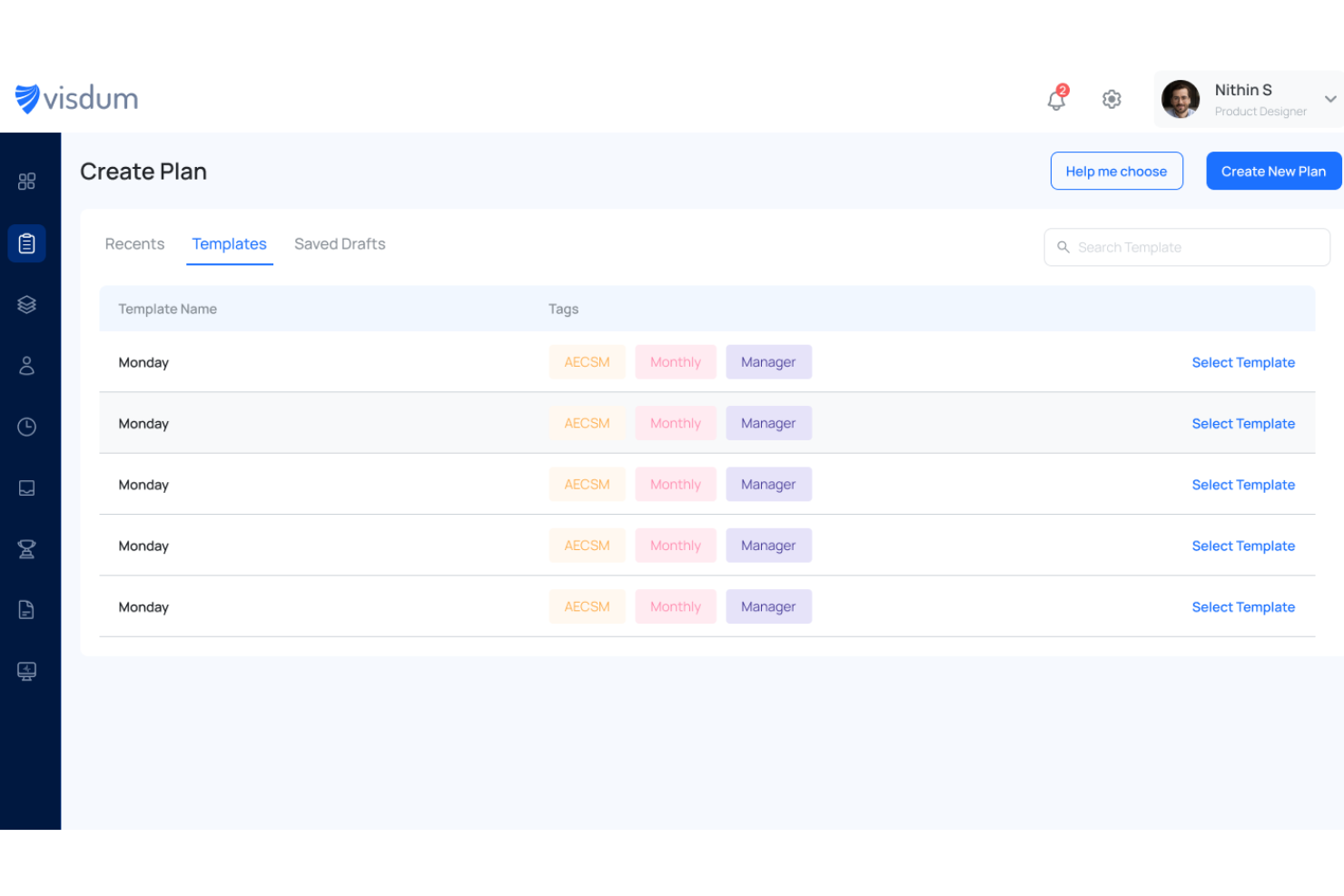Click the AECSM tag in the top row
Image resolution: width=1344 pixels, height=896 pixels.
coord(587,361)
